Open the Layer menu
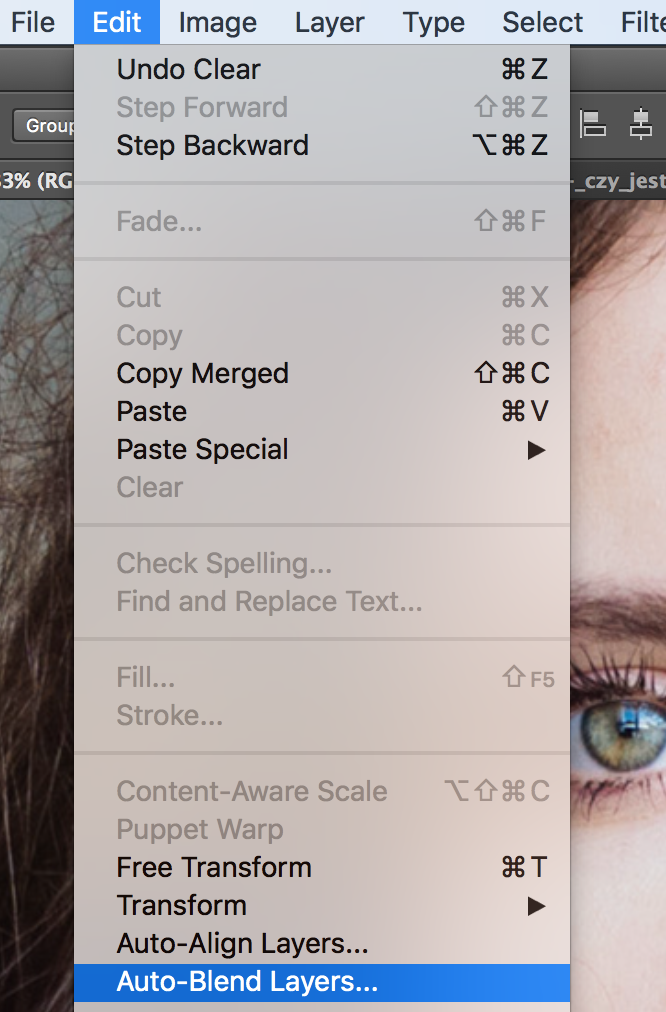 [329, 22]
